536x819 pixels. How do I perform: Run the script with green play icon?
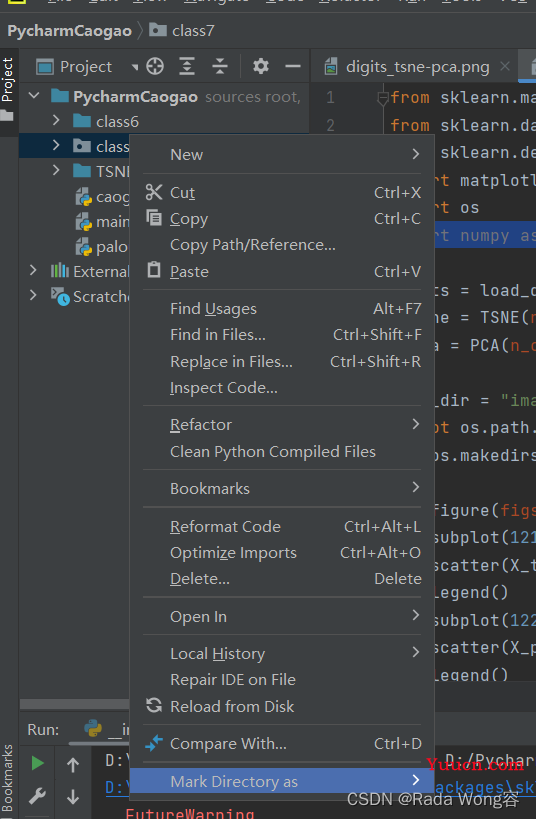(x=37, y=763)
